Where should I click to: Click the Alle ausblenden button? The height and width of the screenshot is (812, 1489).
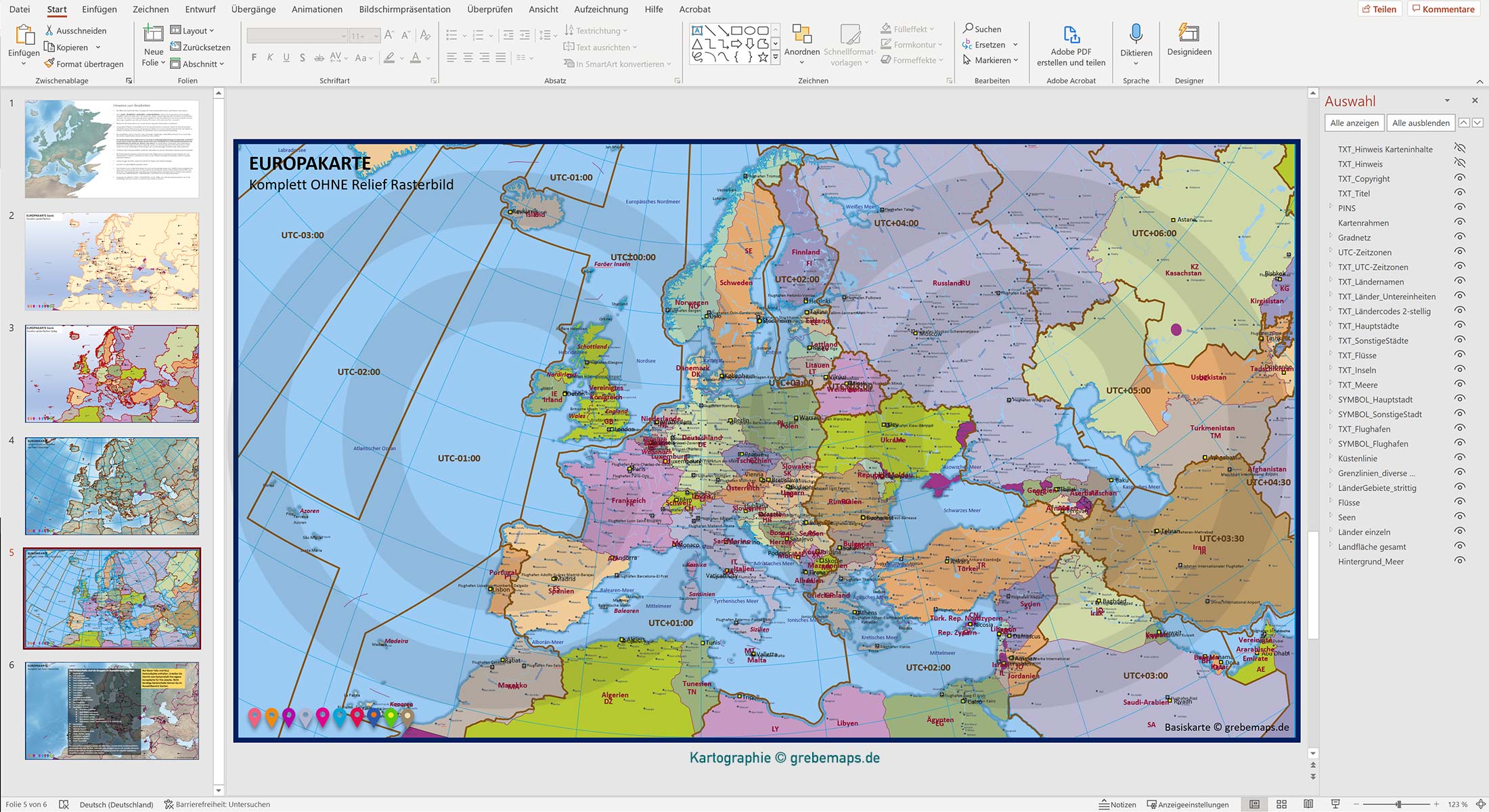click(x=1421, y=122)
